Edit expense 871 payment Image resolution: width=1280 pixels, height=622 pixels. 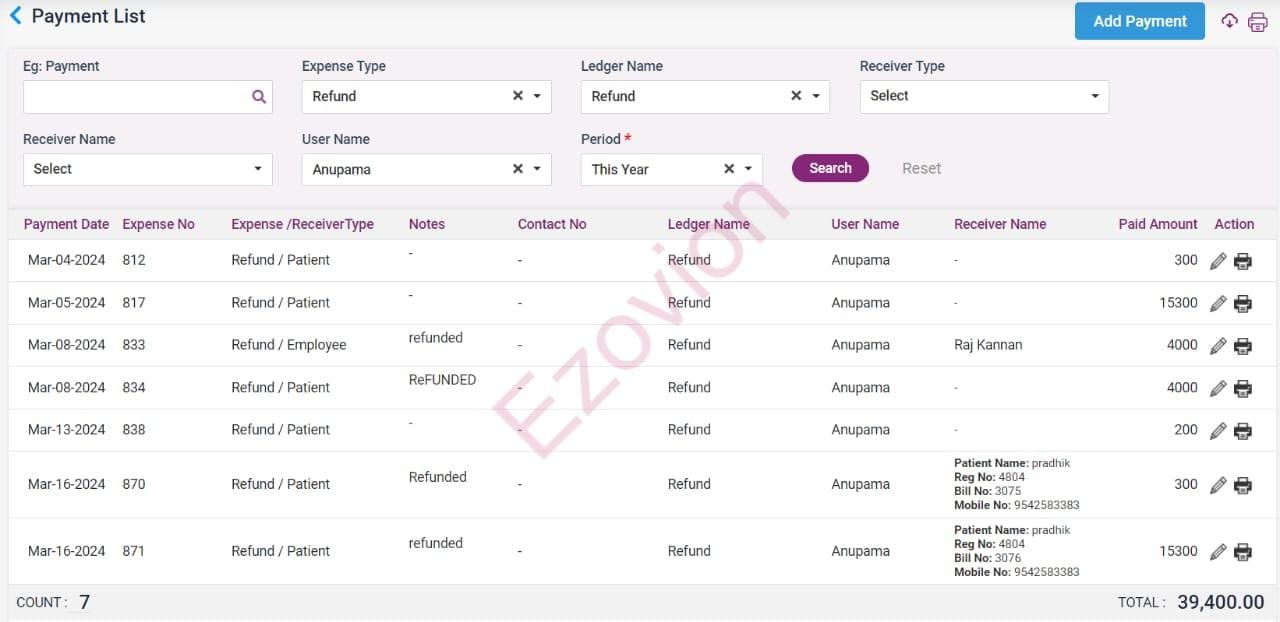click(x=1218, y=552)
